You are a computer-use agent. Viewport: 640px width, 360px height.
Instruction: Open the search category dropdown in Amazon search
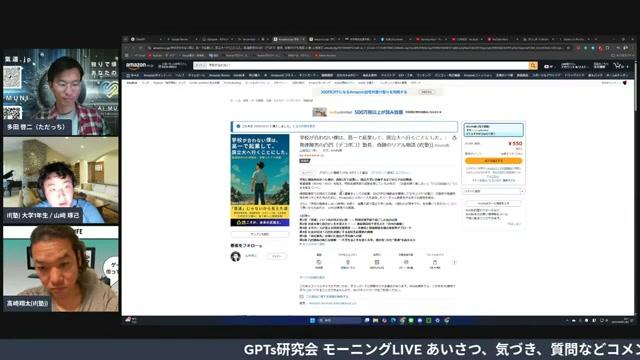coord(200,65)
